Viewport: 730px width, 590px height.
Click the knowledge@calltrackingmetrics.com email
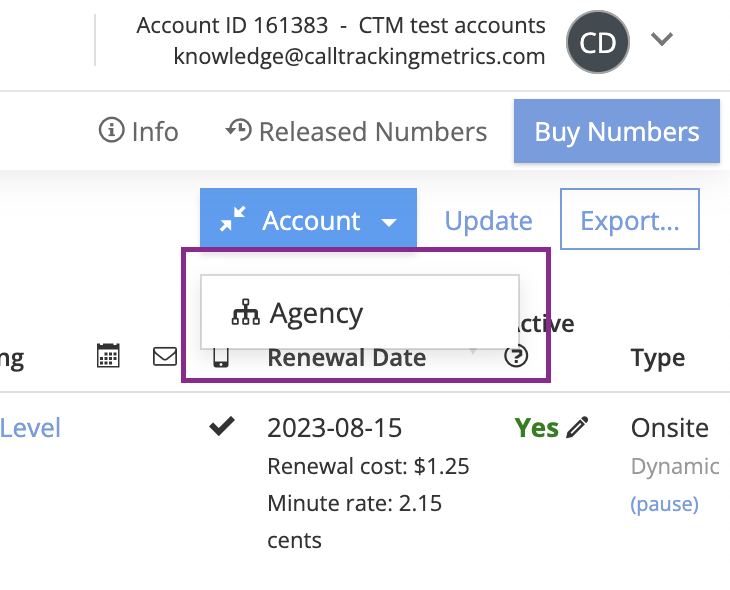pyautogui.click(x=359, y=56)
